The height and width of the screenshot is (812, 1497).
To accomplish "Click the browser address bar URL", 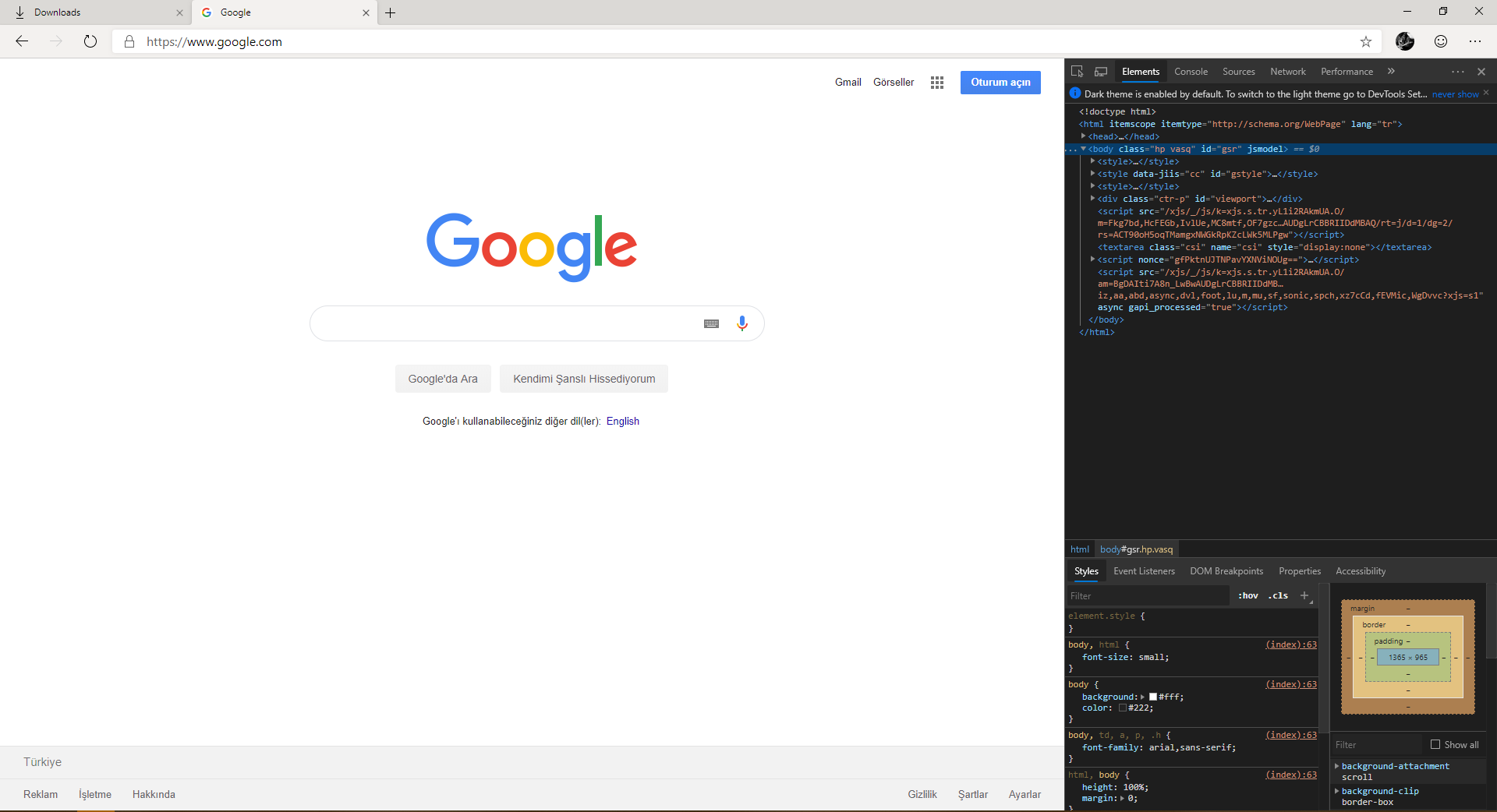I will [214, 41].
